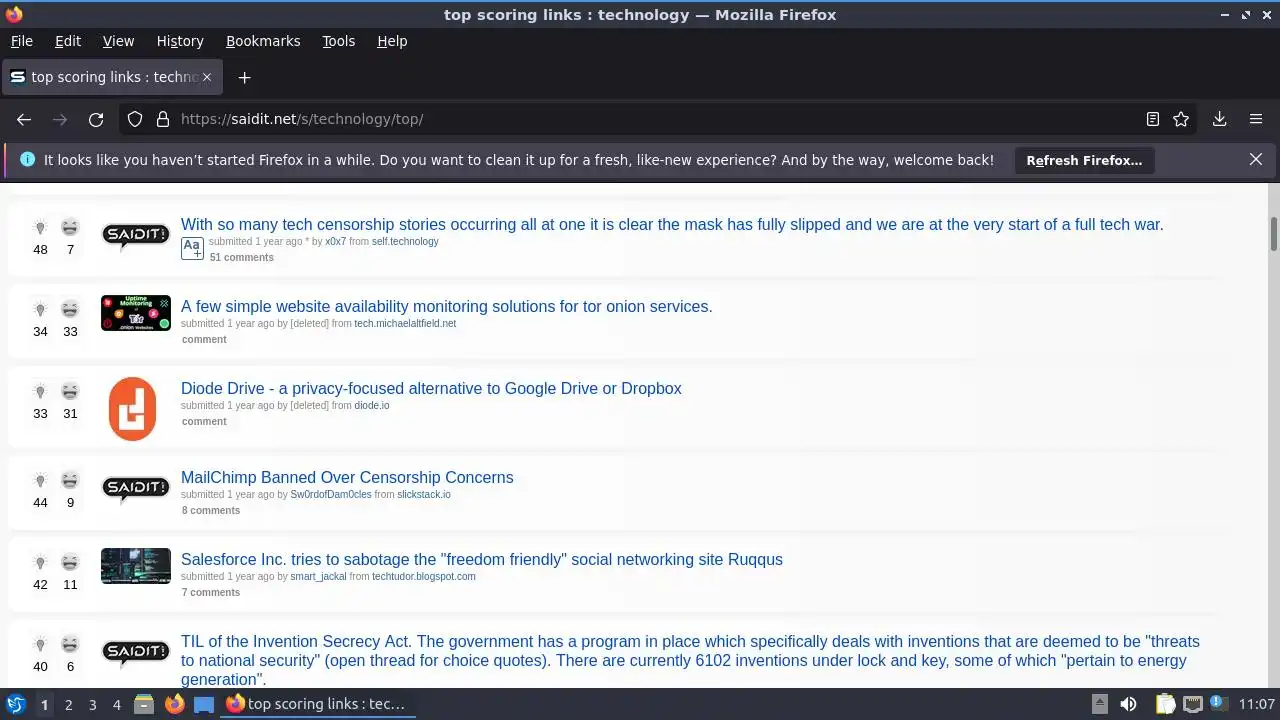Open user x0x7 profile
Image resolution: width=1280 pixels, height=720 pixels.
click(x=335, y=242)
